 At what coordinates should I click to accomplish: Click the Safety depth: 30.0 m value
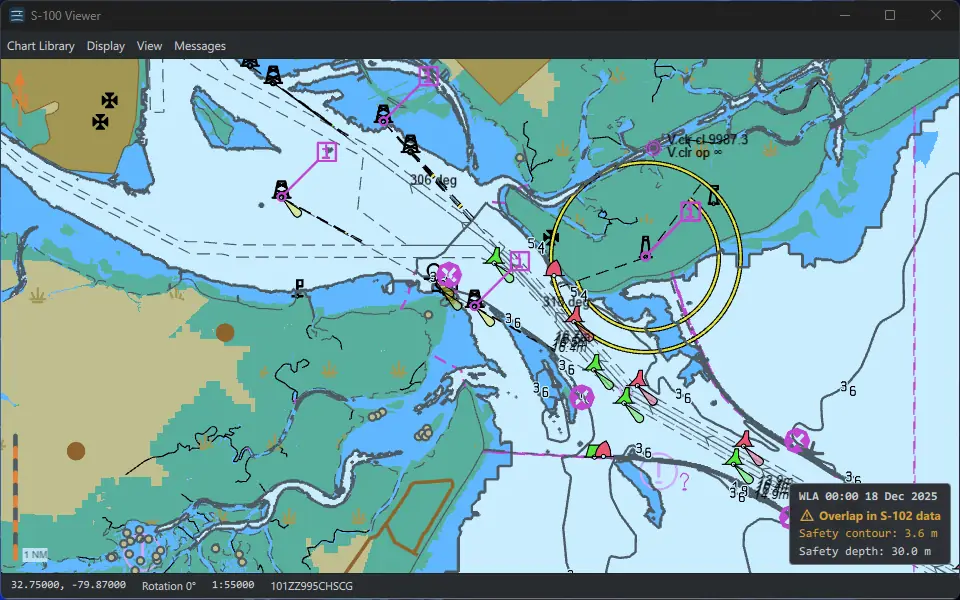point(864,551)
